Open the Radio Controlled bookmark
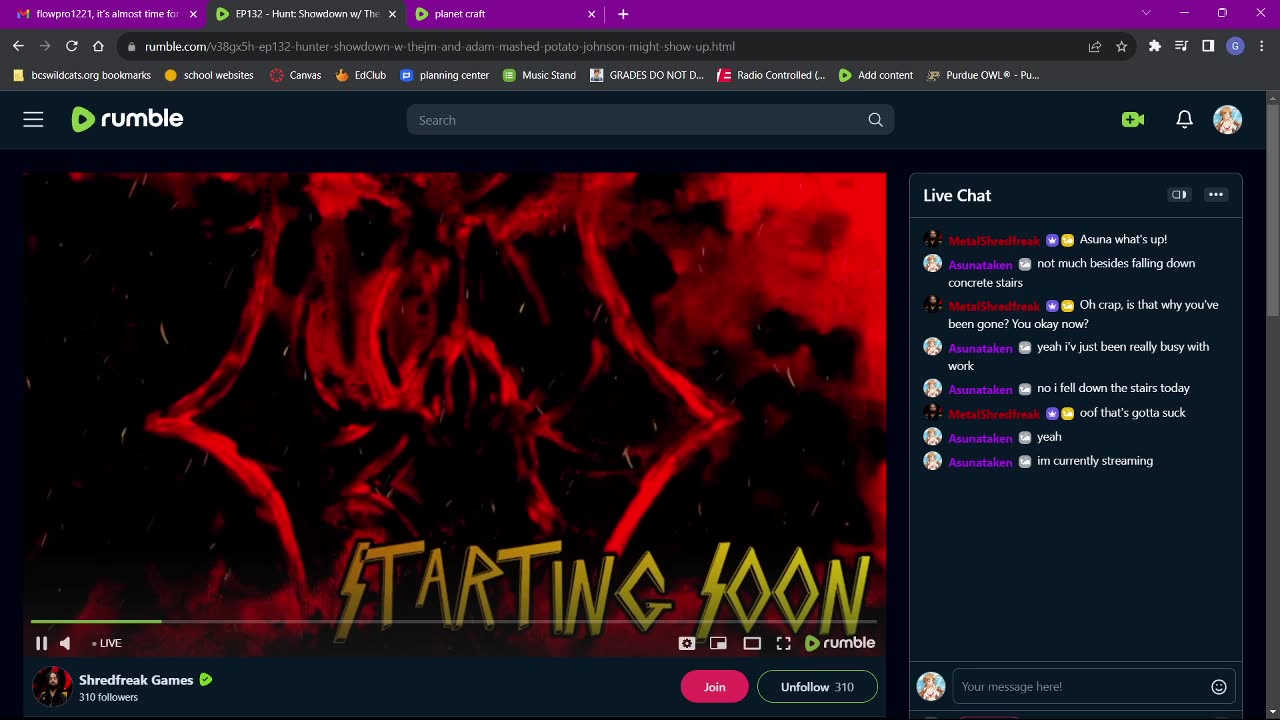This screenshot has width=1280, height=720. [771, 75]
